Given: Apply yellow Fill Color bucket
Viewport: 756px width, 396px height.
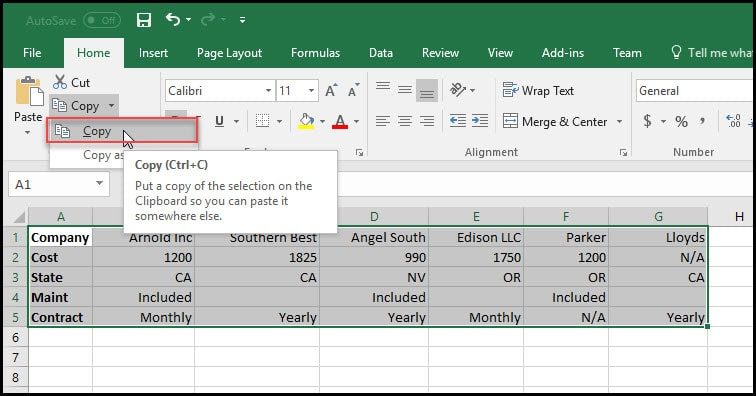Looking at the screenshot, I should pos(306,121).
